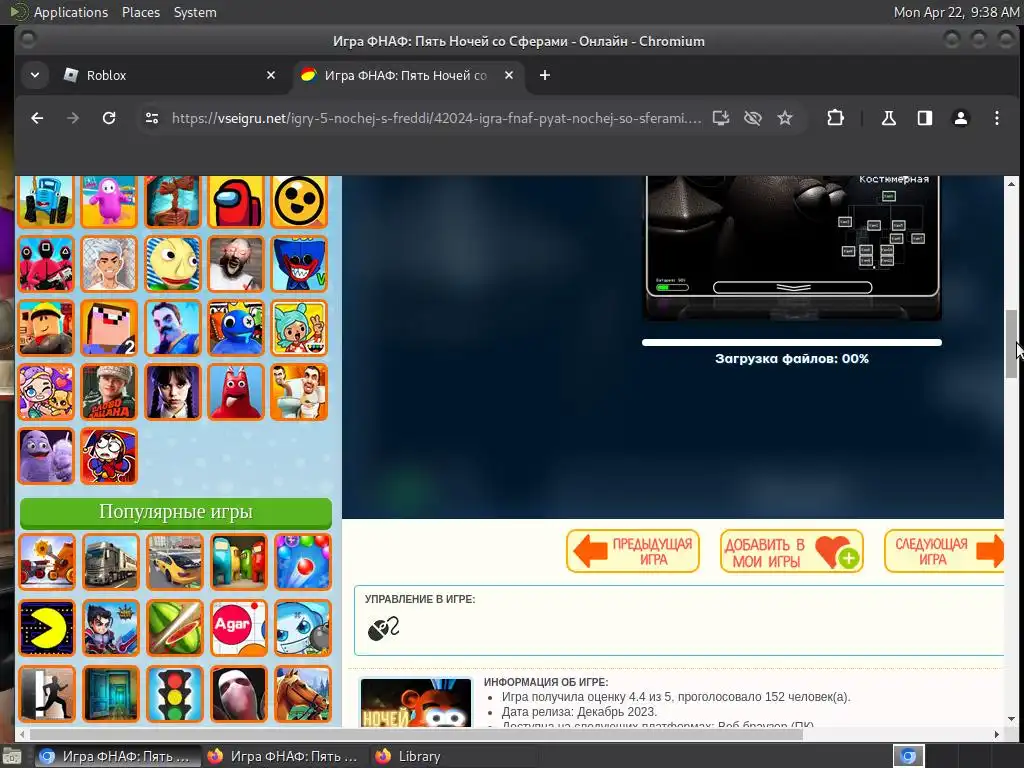Expand the tab search dropdown arrow

pos(35,75)
